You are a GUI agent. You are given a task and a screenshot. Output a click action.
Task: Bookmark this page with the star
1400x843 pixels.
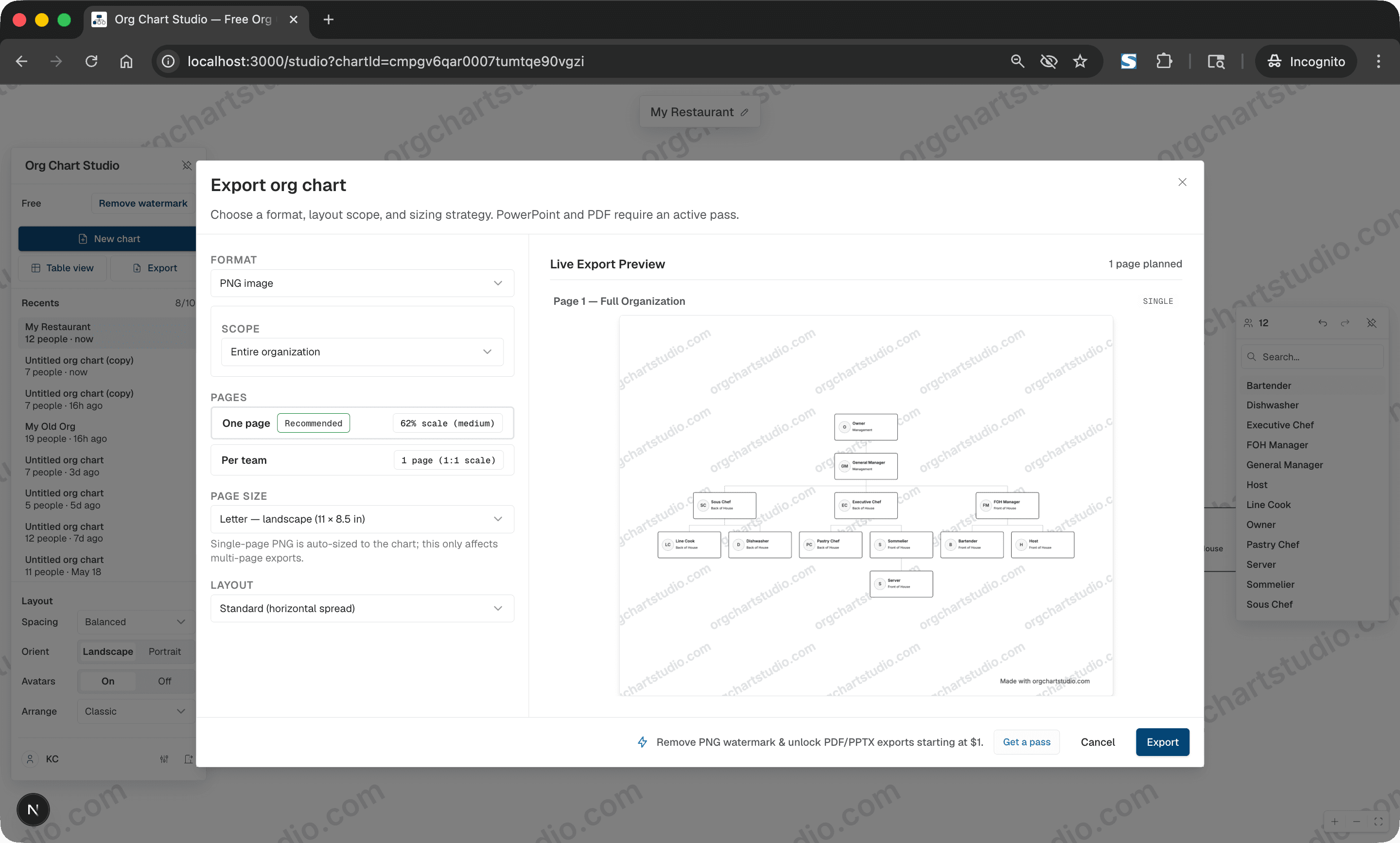pyautogui.click(x=1080, y=61)
